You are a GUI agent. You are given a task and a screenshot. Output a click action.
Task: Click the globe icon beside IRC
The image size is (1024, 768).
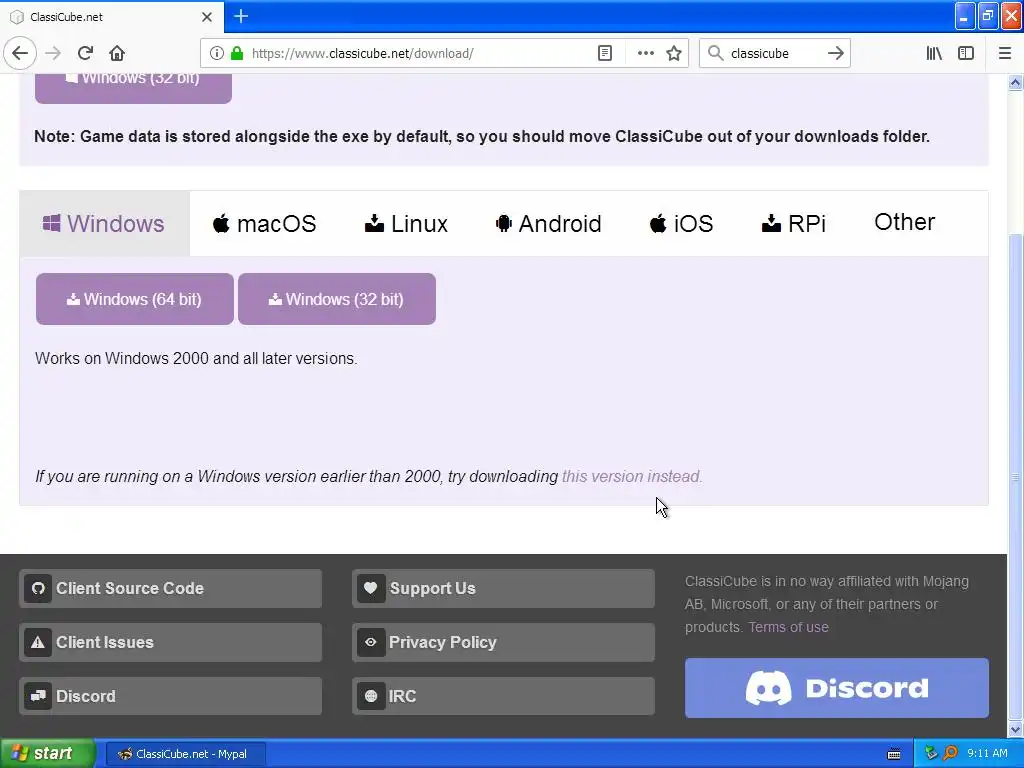(370, 696)
